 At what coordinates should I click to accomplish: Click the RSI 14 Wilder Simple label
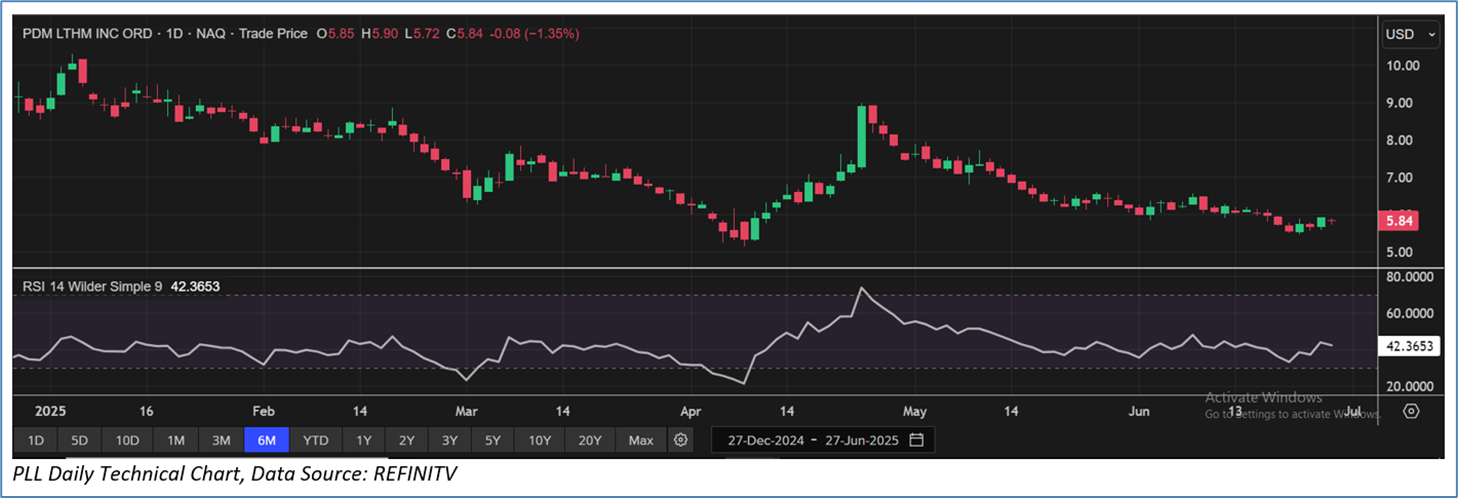tap(94, 286)
